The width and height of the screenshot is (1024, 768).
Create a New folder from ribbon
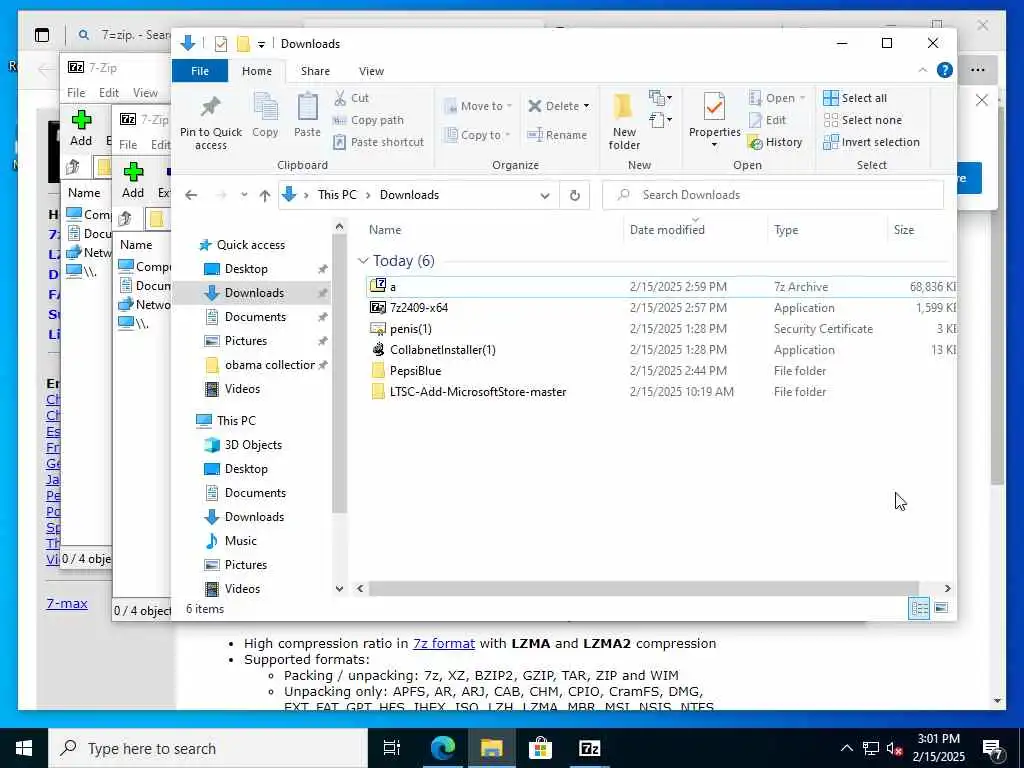point(624,121)
